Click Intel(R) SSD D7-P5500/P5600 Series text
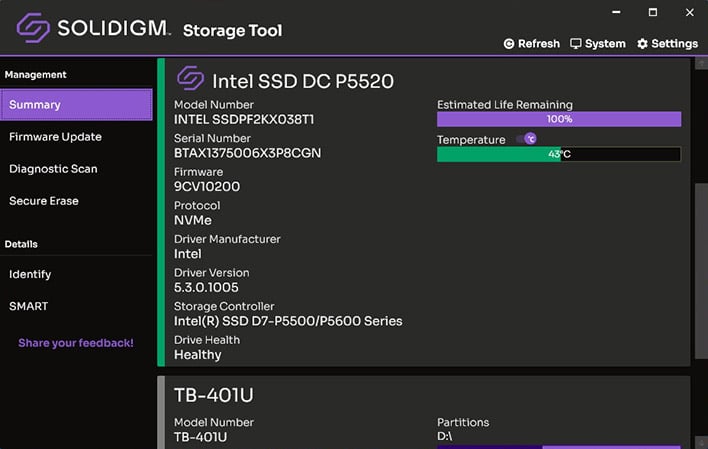The height and width of the screenshot is (449, 708). [x=288, y=321]
